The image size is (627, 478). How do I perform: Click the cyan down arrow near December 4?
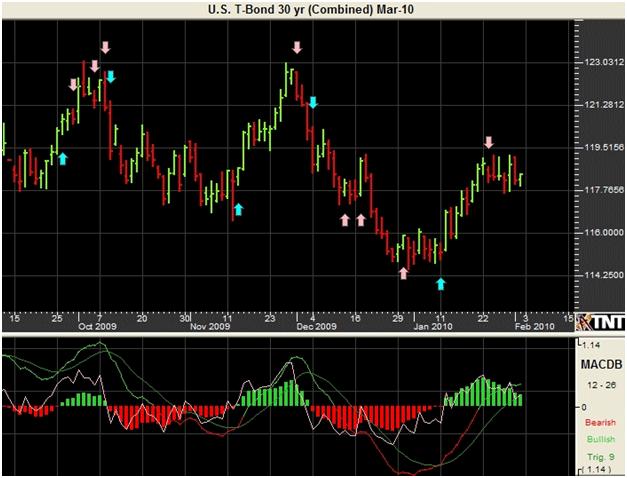(313, 102)
